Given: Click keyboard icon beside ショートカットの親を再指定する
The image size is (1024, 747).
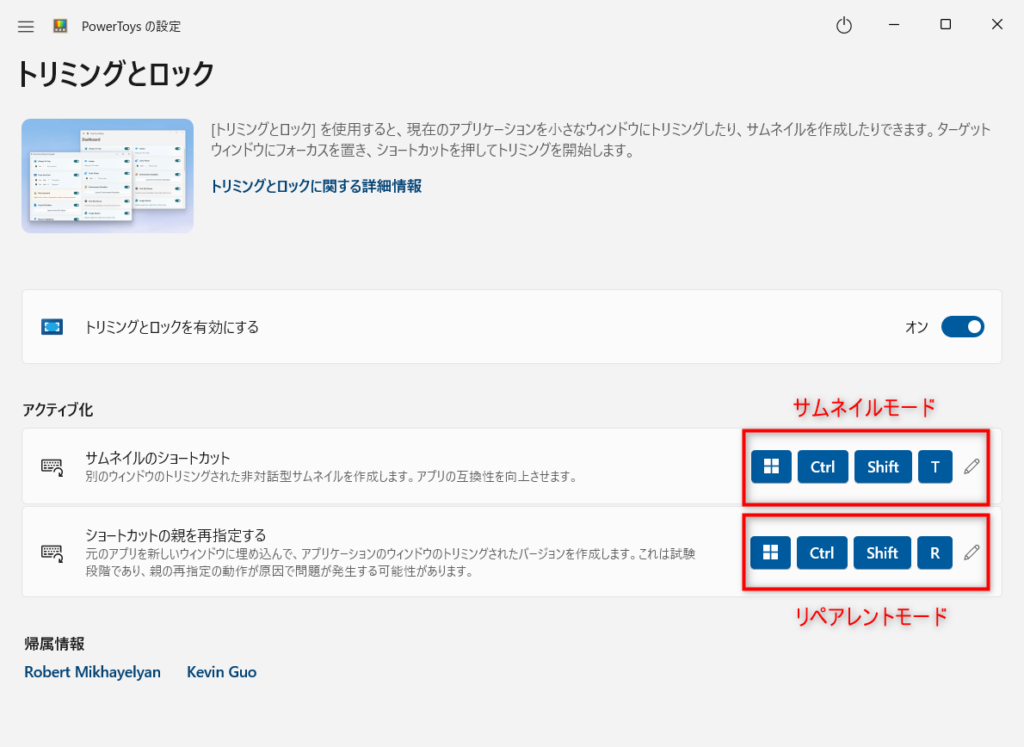Looking at the screenshot, I should (x=52, y=553).
